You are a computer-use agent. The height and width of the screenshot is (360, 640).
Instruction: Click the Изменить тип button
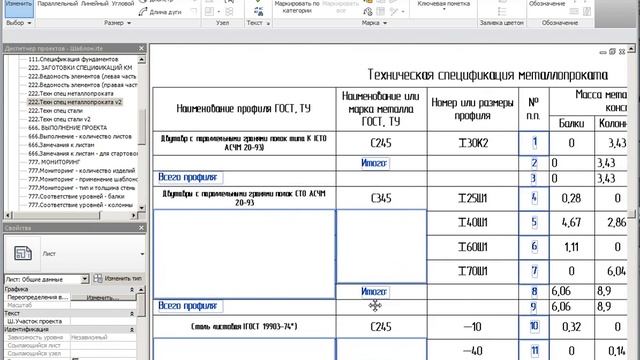118,278
